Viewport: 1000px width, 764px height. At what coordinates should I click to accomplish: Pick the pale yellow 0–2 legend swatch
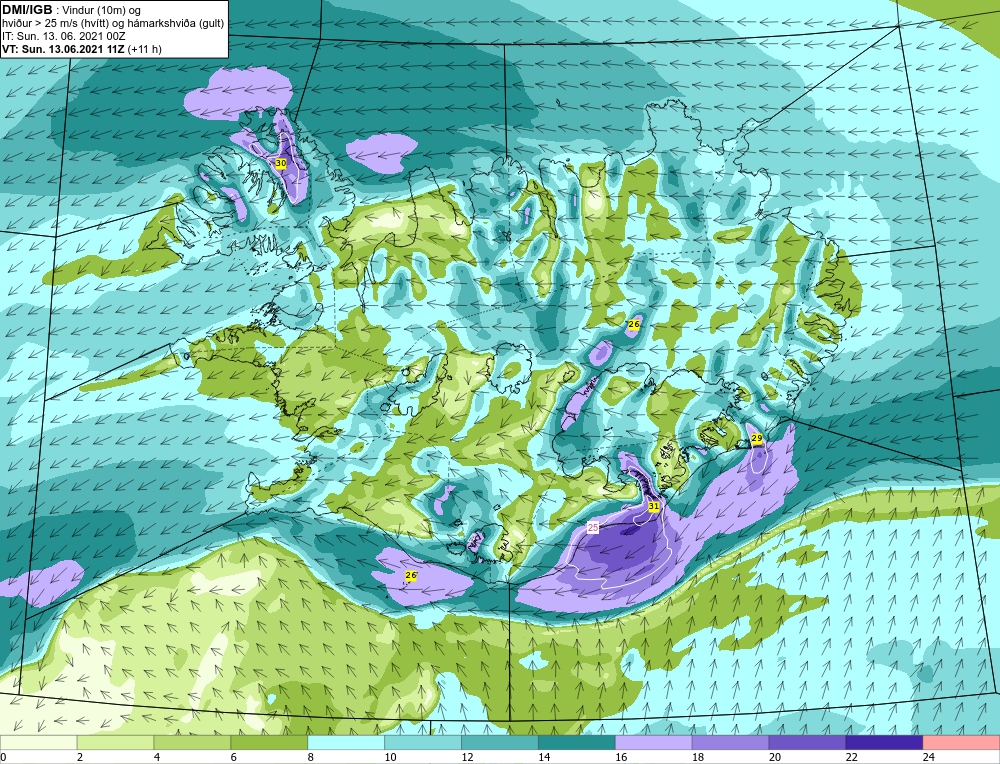(39, 742)
